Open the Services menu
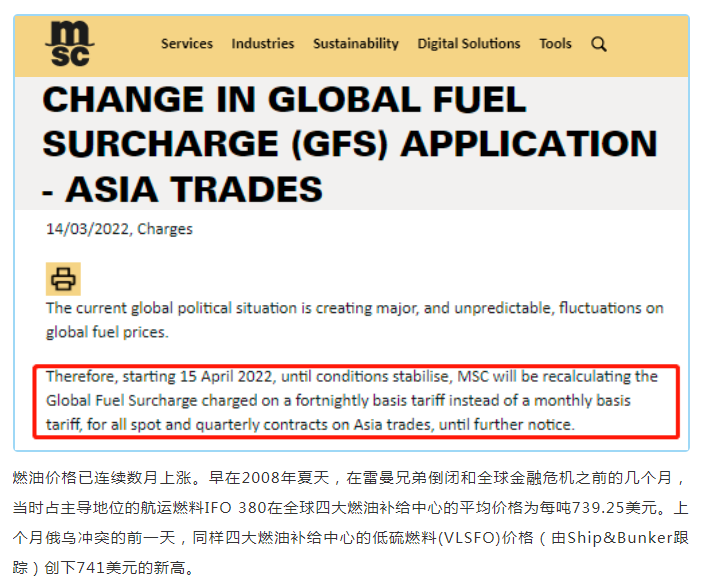The height and width of the screenshot is (584, 705). pyautogui.click(x=187, y=44)
